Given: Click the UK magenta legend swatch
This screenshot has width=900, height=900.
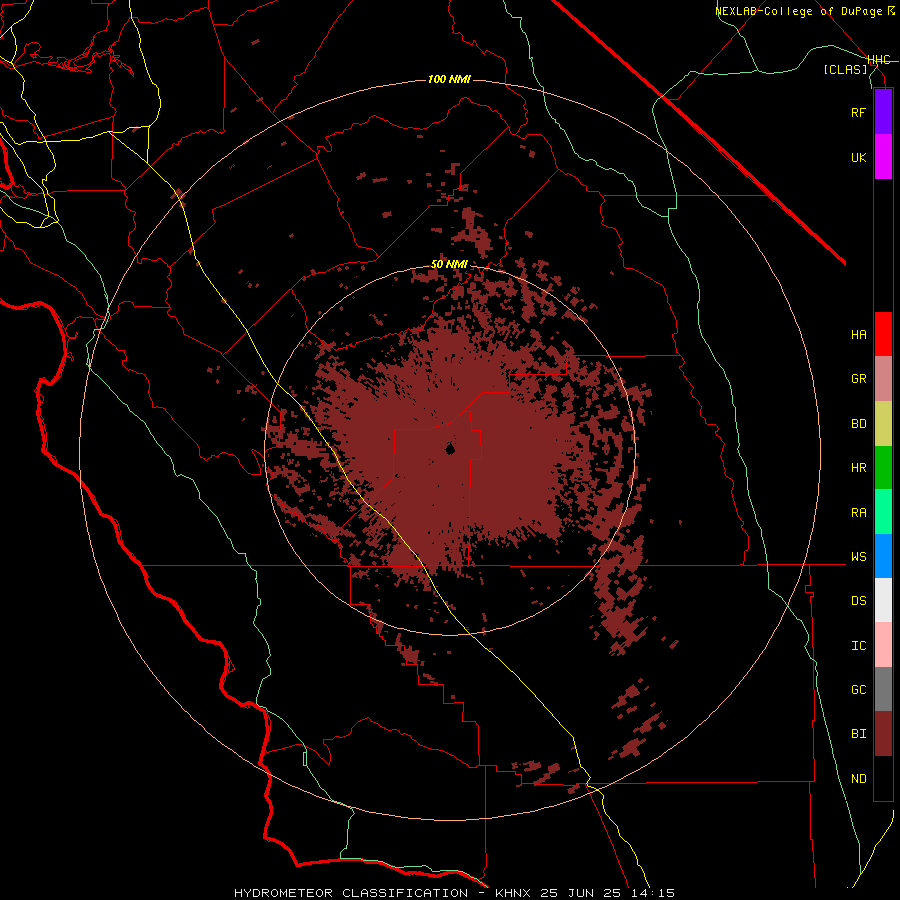Looking at the screenshot, I should pos(883,157).
